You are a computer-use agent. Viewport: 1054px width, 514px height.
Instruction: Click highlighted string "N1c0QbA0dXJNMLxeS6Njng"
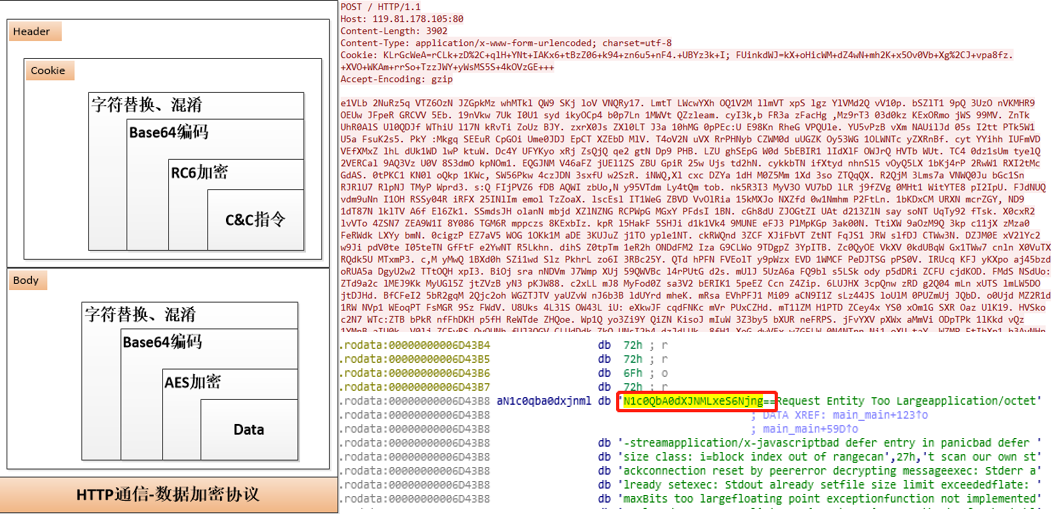click(693, 401)
